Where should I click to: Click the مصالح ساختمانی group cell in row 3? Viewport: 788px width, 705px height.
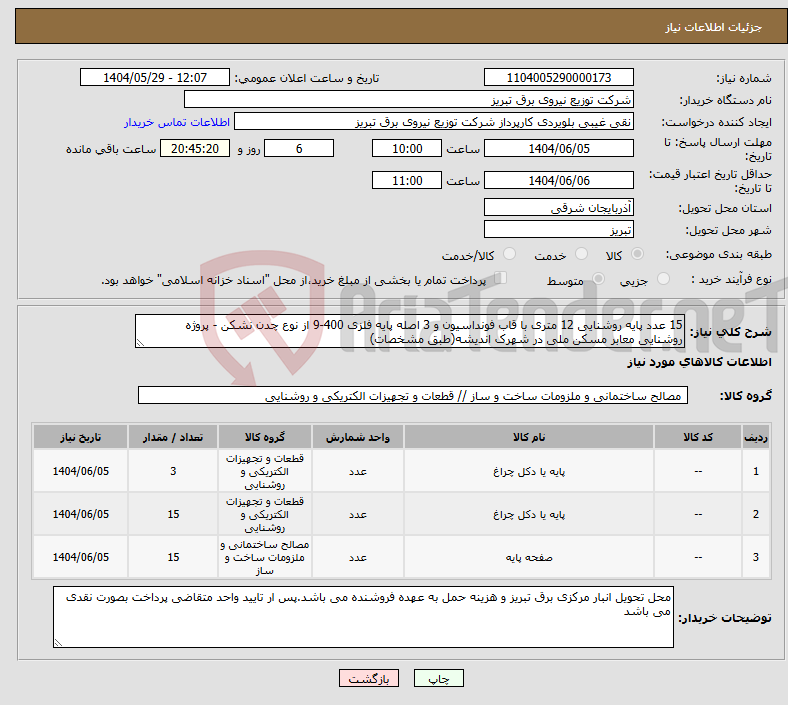265,557
